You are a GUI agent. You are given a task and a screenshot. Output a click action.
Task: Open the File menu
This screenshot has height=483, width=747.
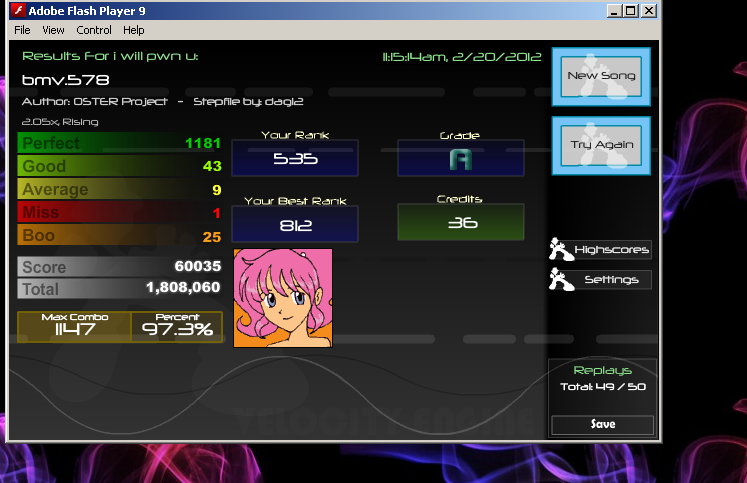22,30
